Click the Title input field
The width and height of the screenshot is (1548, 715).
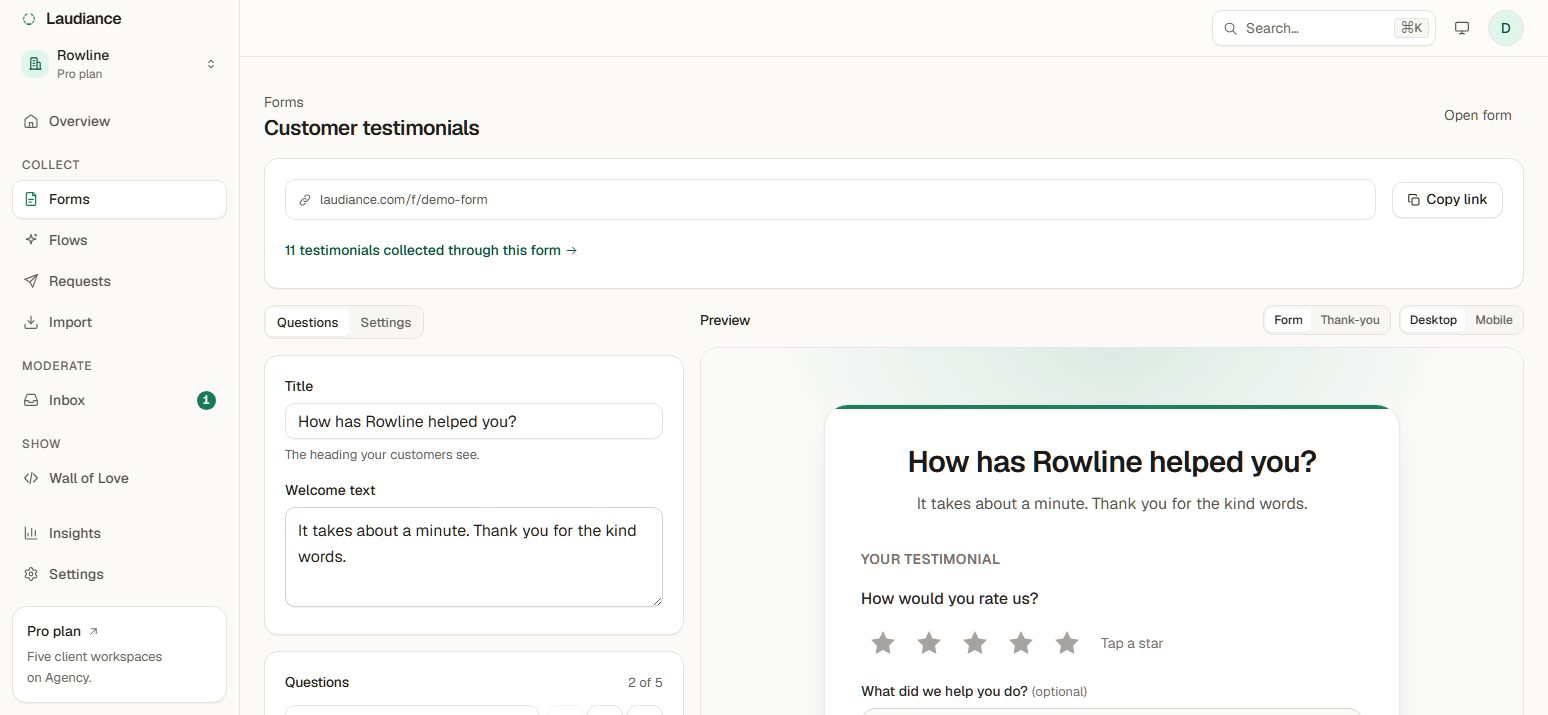pyautogui.click(x=474, y=421)
